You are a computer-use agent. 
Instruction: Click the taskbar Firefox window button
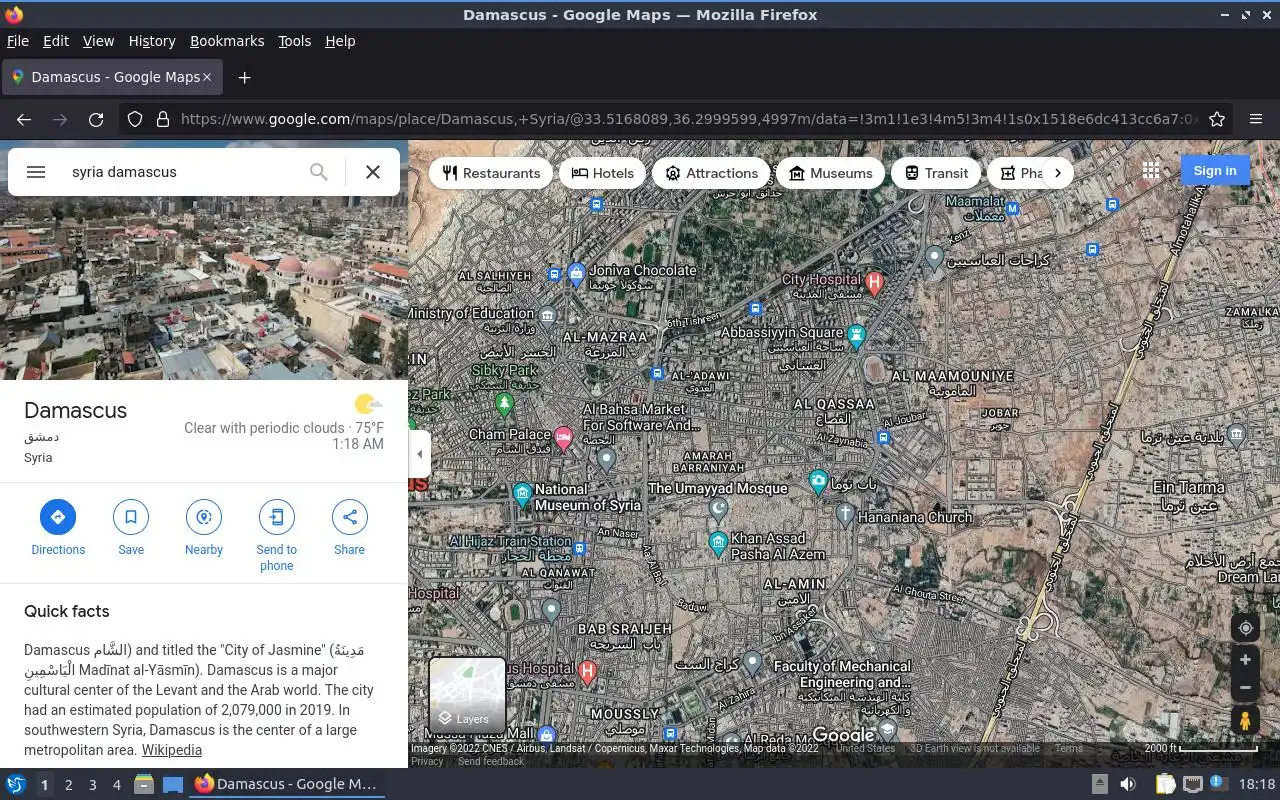click(x=286, y=784)
